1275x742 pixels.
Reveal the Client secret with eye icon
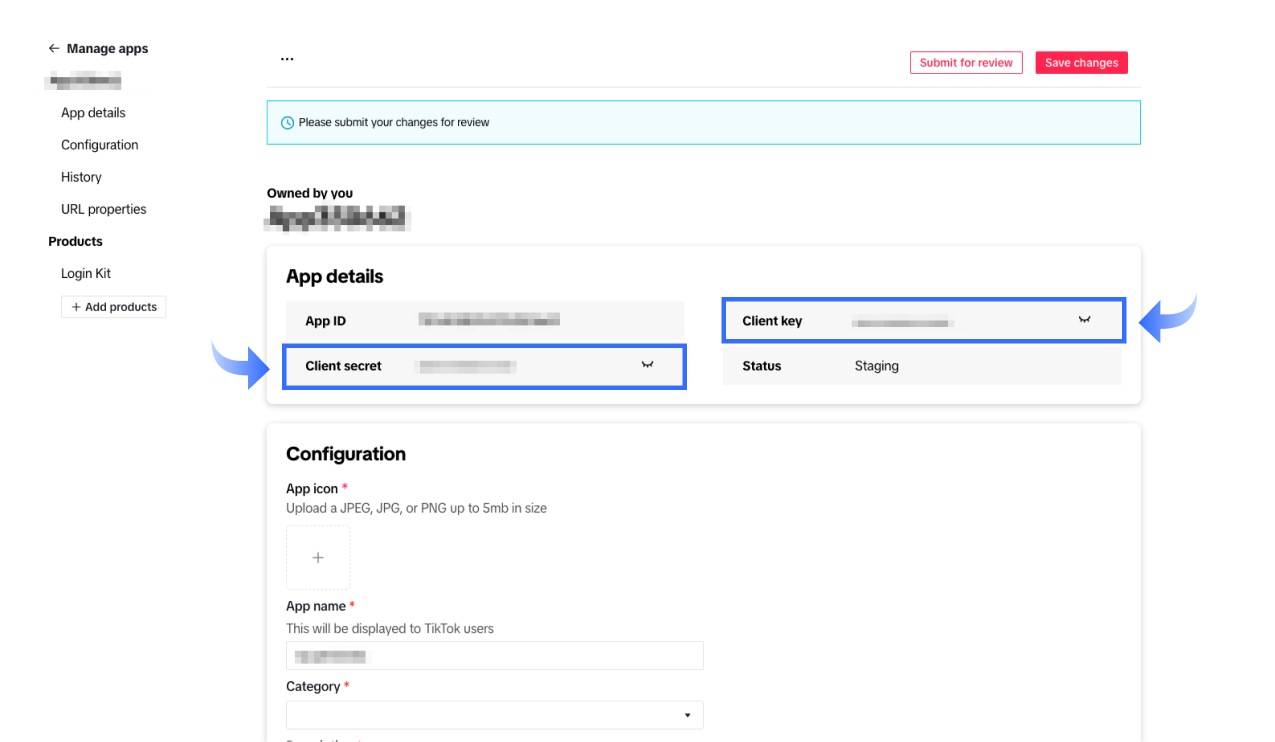[x=647, y=365]
